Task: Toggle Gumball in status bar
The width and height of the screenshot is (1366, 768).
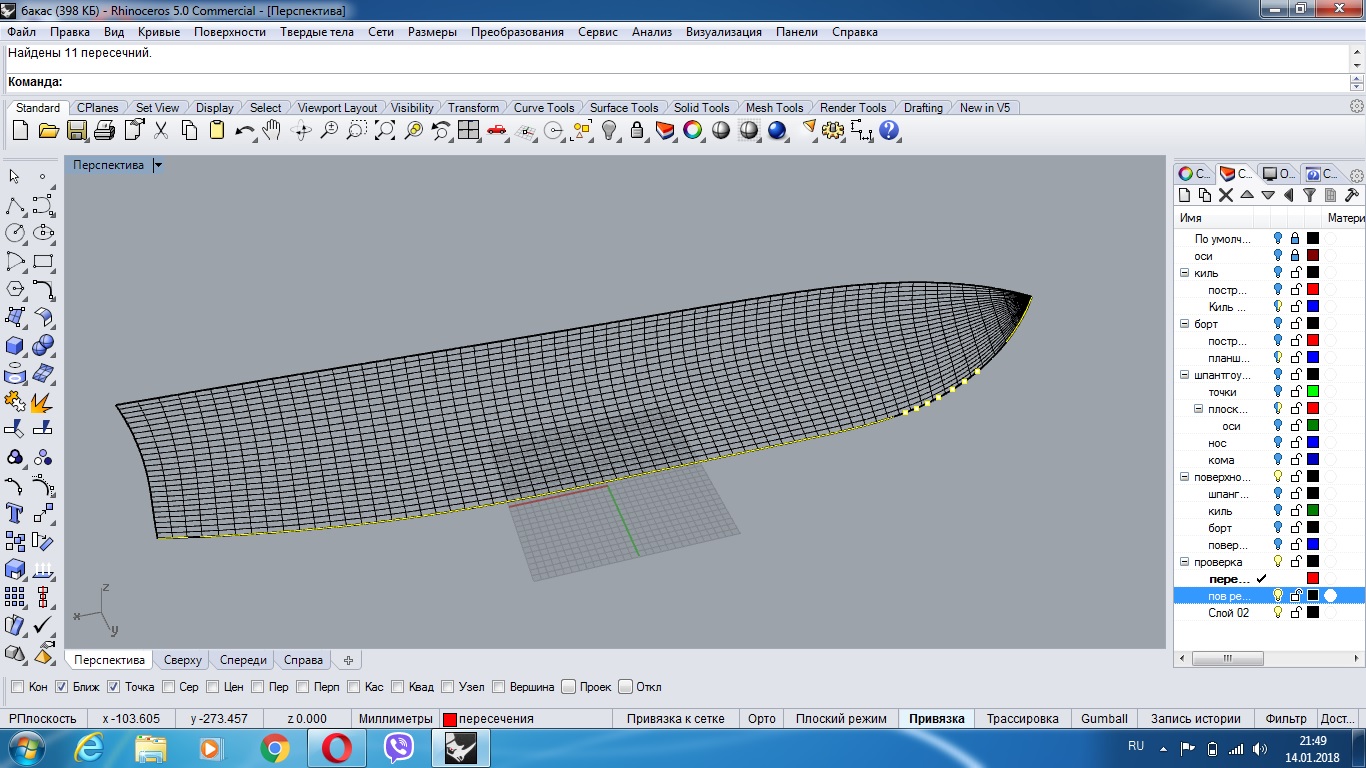Action: (1104, 719)
